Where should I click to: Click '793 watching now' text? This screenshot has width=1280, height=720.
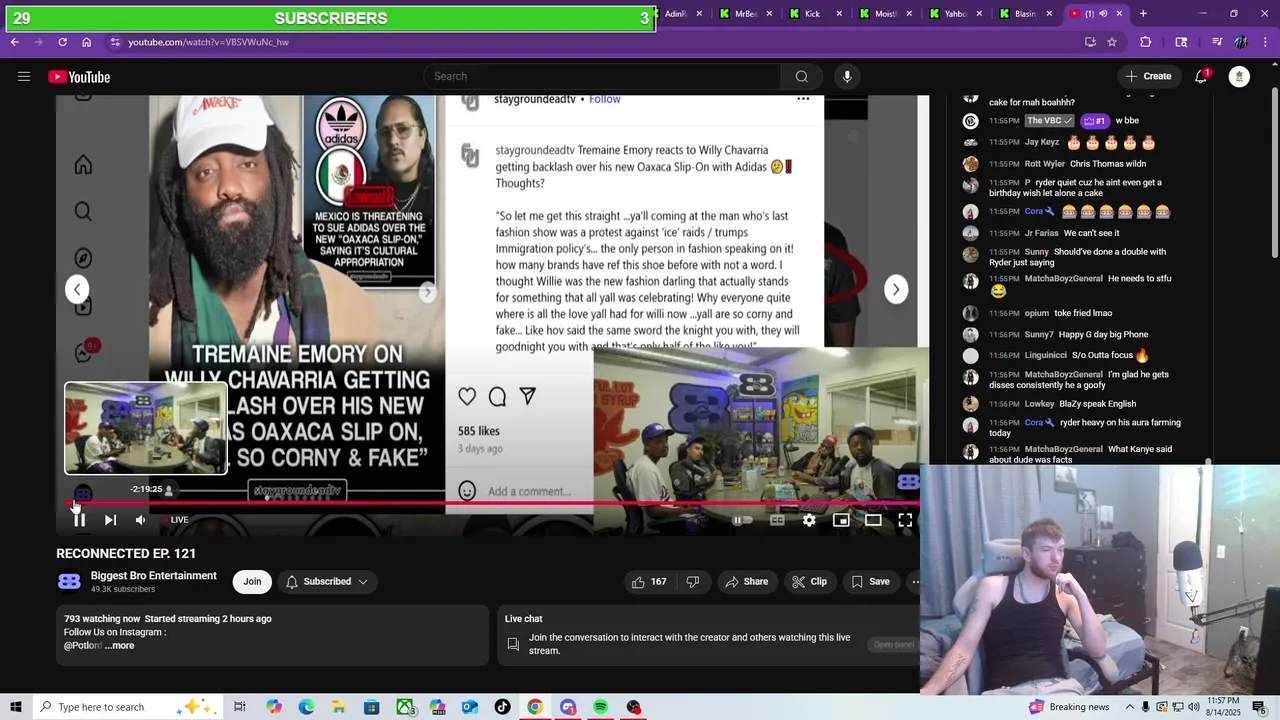tap(102, 619)
